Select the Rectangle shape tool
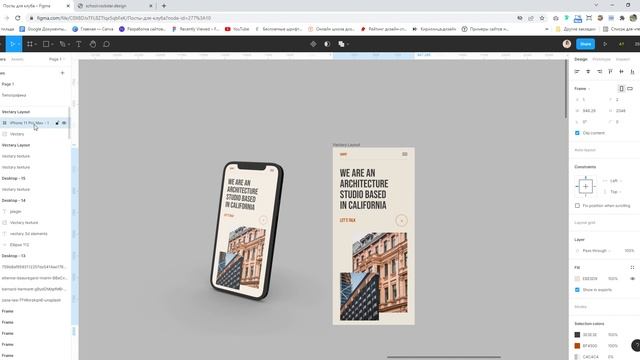Image resolution: width=640 pixels, height=360 pixels. [x=46, y=44]
